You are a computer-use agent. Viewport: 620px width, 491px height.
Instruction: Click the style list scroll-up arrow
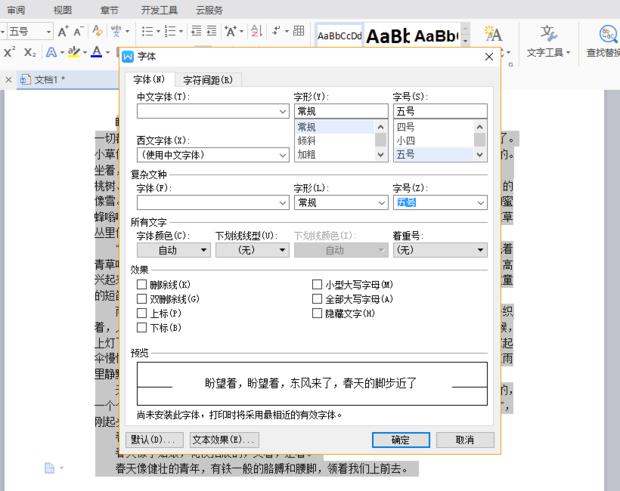(x=380, y=127)
